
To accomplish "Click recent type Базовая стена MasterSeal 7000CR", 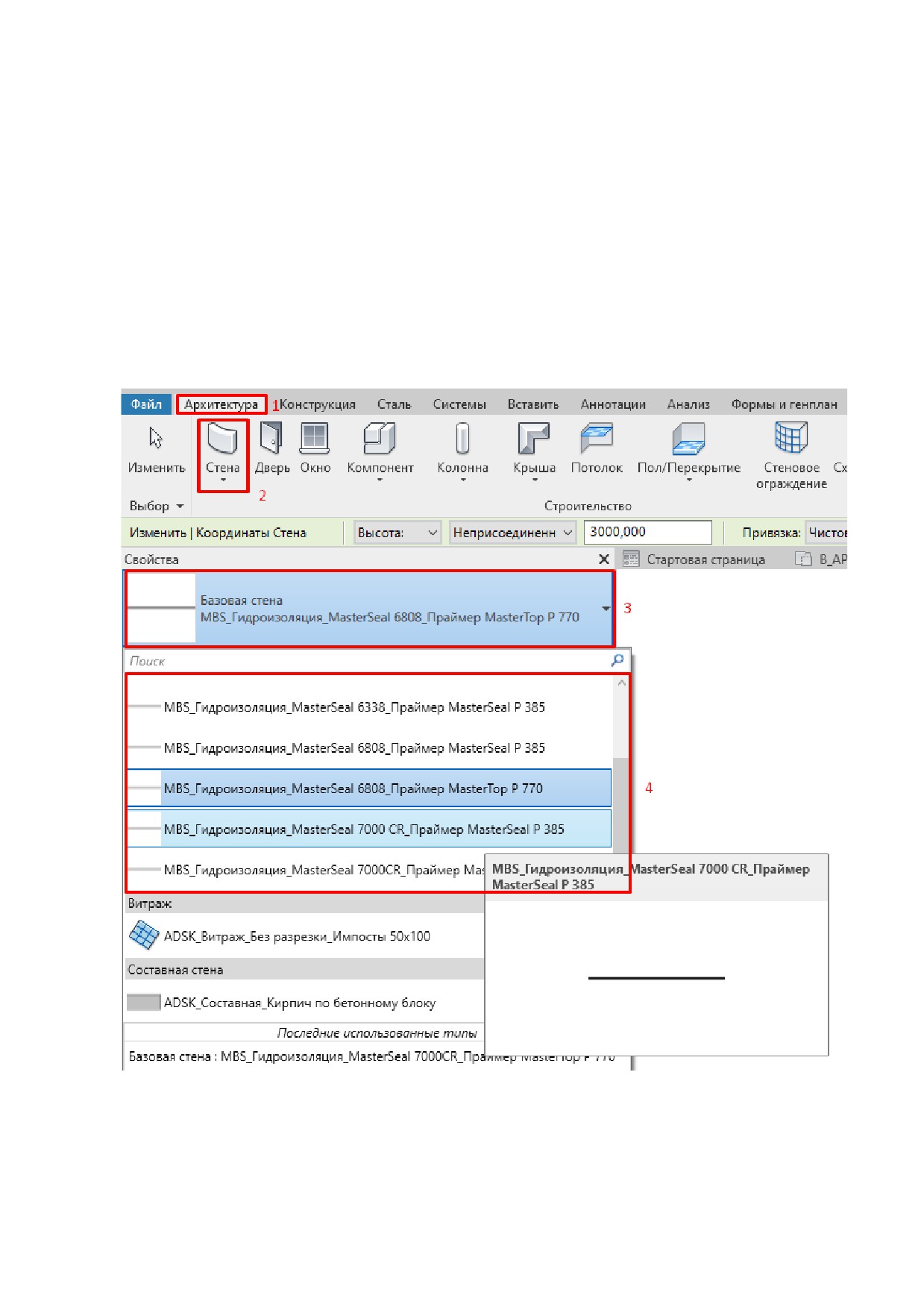I will pos(371,1056).
